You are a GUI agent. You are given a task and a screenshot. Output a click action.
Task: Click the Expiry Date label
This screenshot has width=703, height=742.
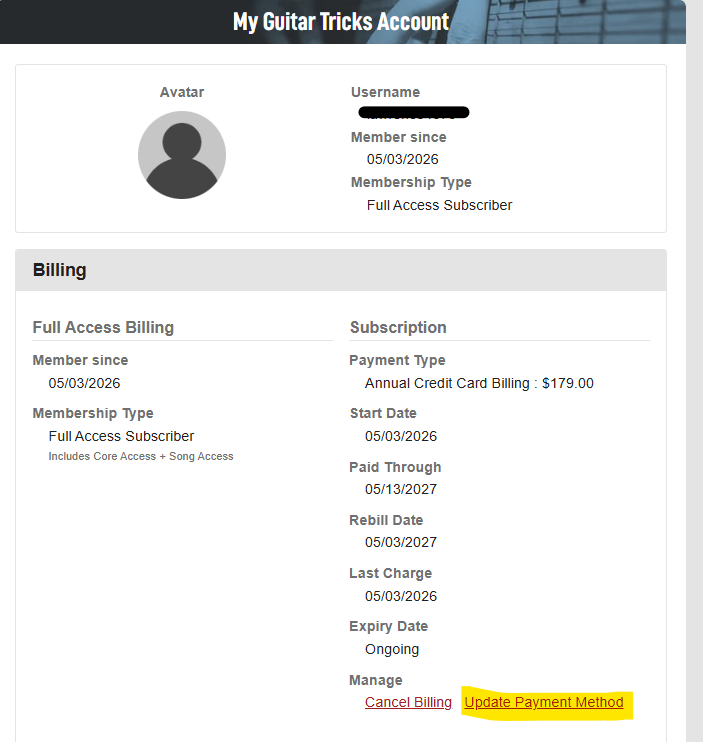tap(388, 627)
